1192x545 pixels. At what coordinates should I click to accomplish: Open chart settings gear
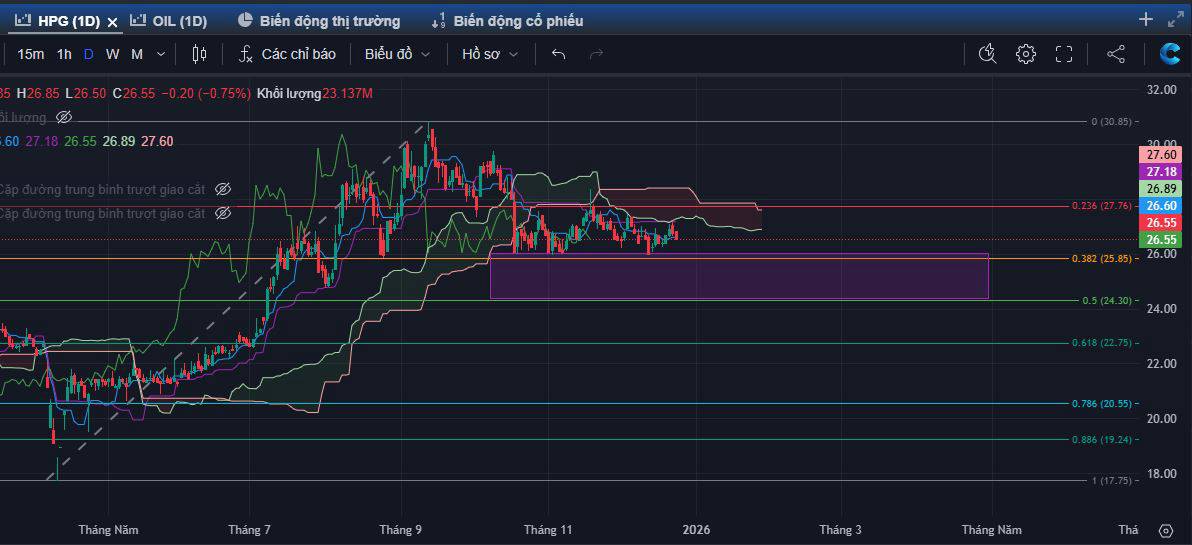1026,54
